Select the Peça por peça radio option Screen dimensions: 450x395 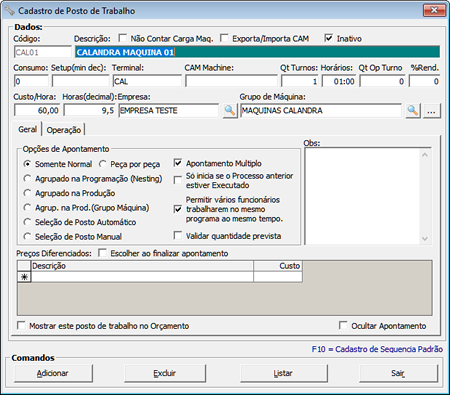(x=103, y=164)
